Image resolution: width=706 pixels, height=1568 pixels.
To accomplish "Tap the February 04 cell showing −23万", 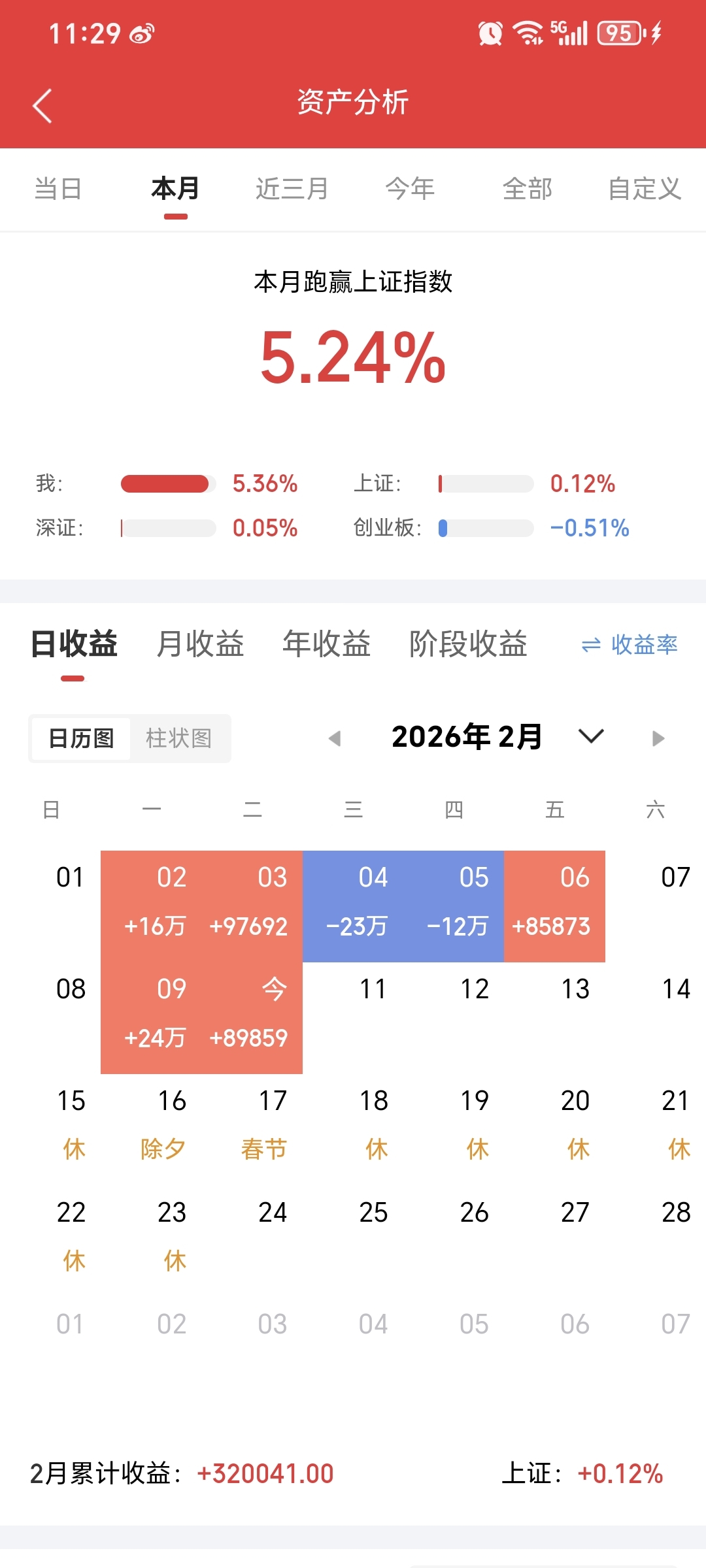I will click(x=353, y=906).
